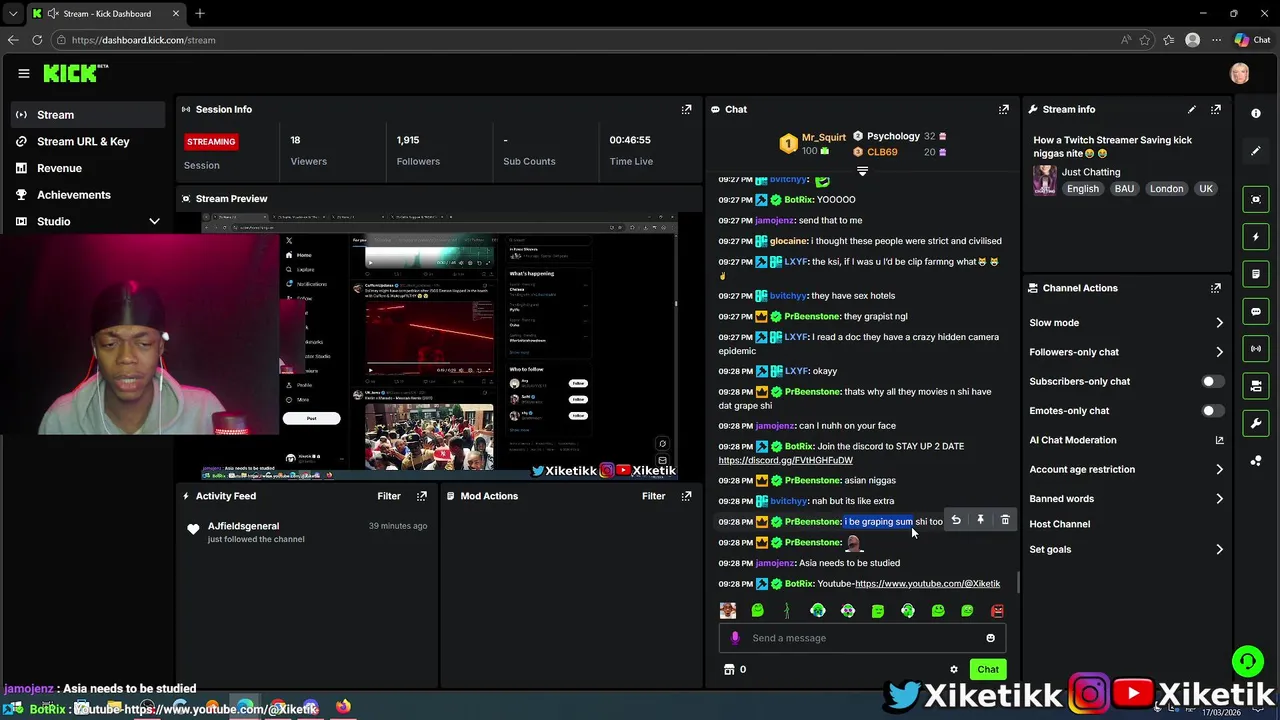The width and height of the screenshot is (1280, 720).
Task: Pop out the Session info panel
Action: 686,109
